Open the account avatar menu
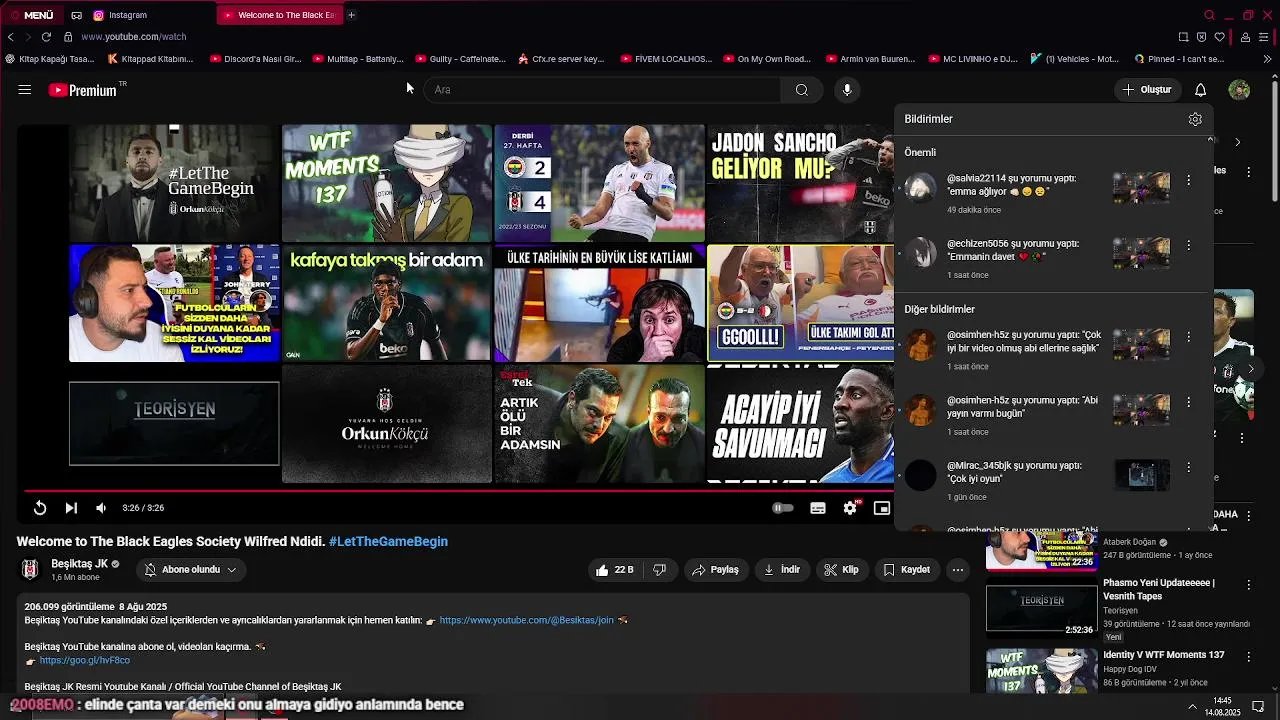The image size is (1280, 720). 1239,90
